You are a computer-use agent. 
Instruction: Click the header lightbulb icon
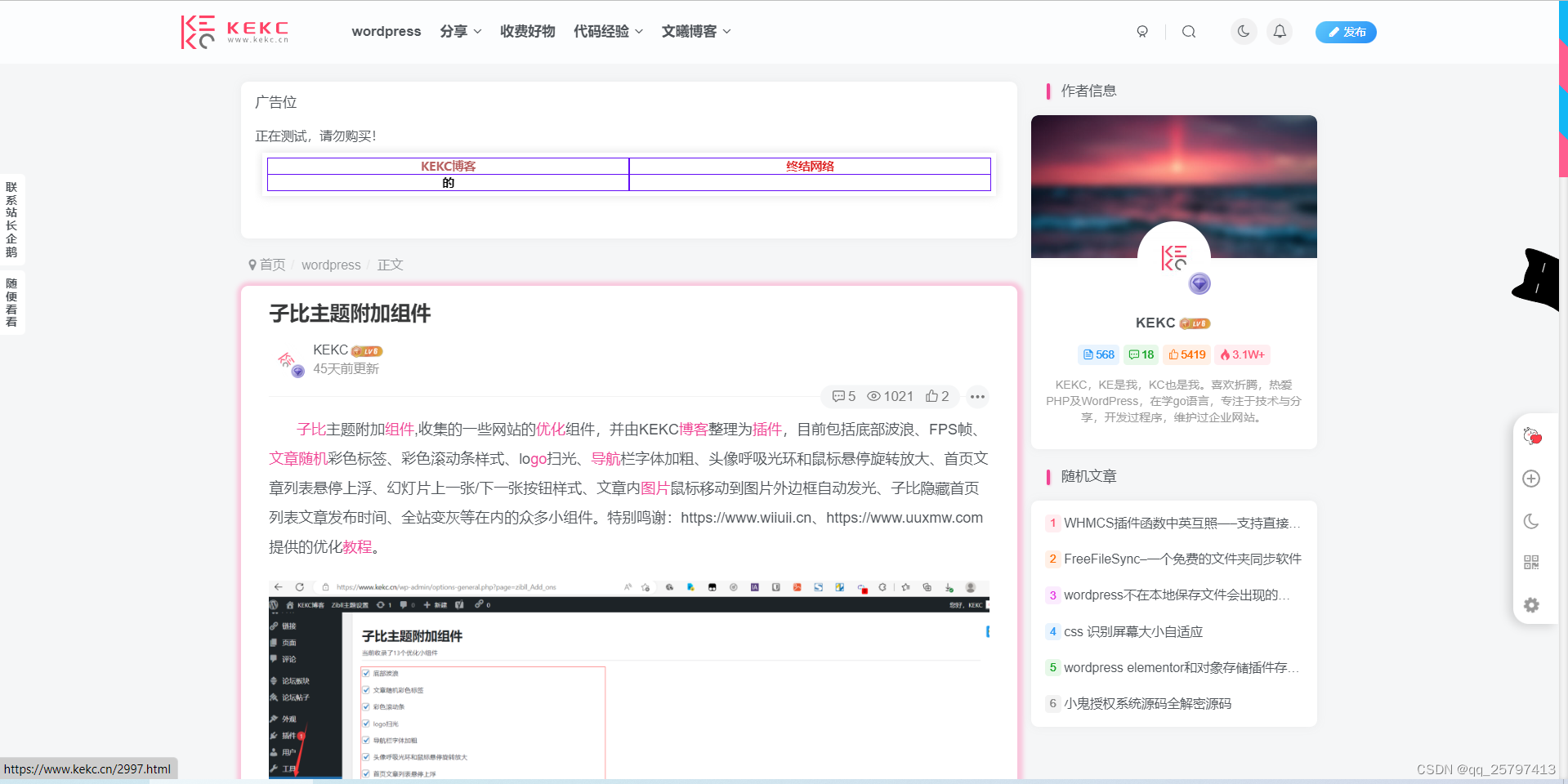pyautogui.click(x=1142, y=32)
